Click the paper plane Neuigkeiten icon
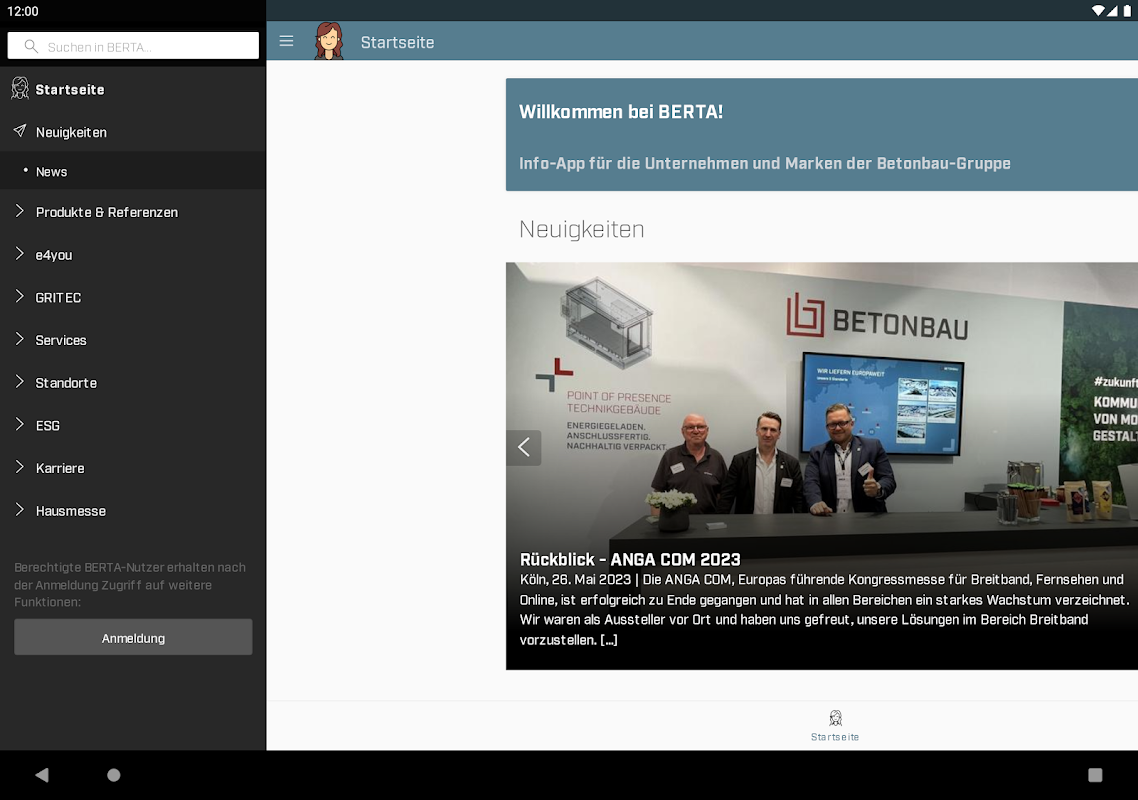 click(20, 131)
